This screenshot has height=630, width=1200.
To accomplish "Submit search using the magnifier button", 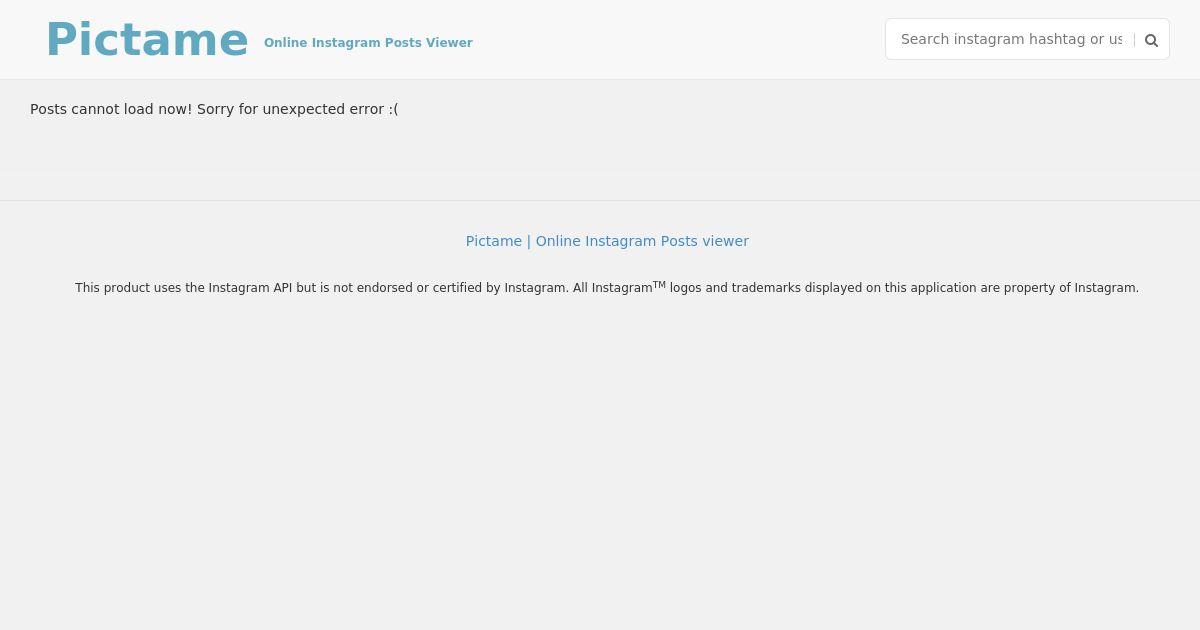I will [1151, 40].
